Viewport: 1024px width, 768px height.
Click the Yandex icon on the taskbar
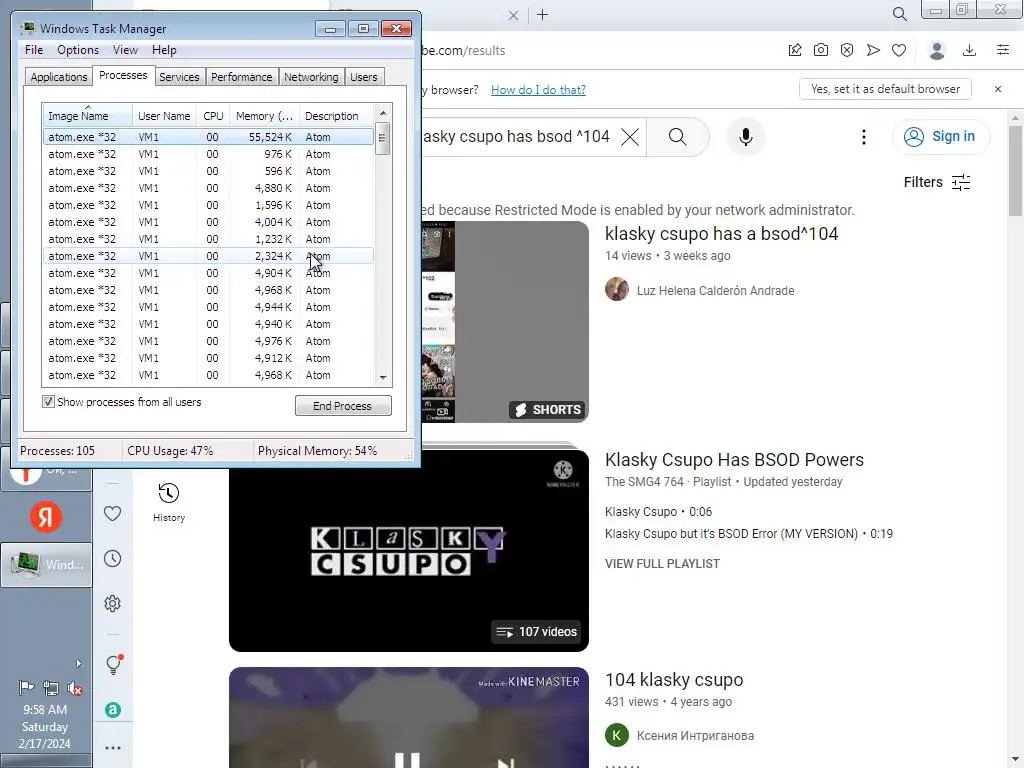pos(46,517)
